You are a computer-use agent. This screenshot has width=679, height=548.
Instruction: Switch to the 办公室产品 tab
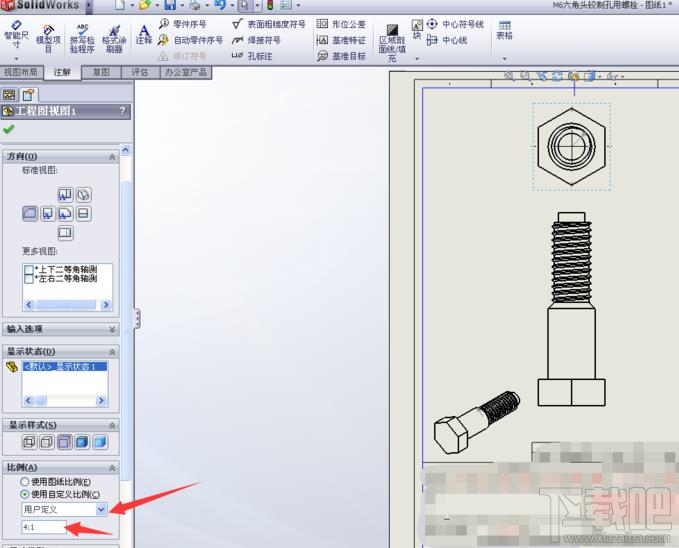click(x=186, y=72)
